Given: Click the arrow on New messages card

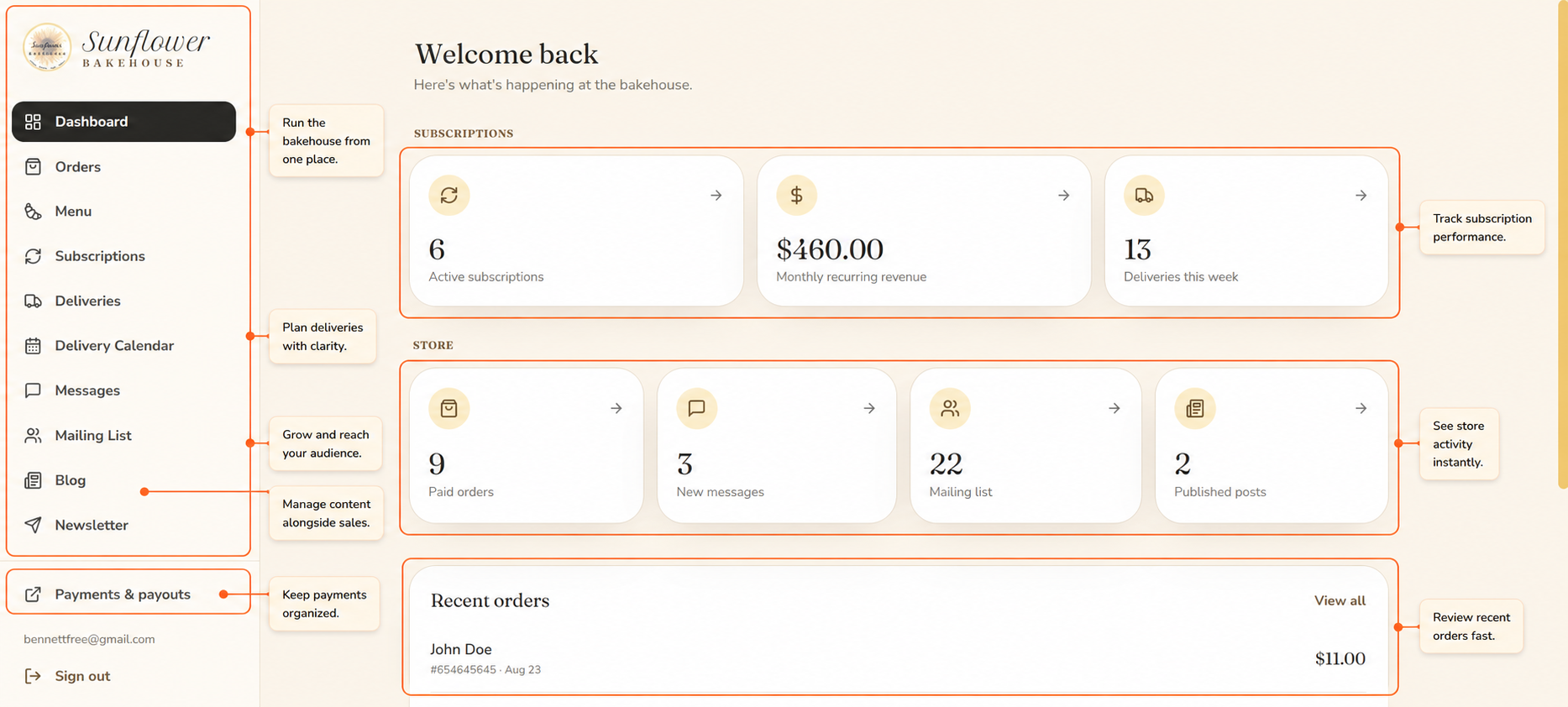Looking at the screenshot, I should click(869, 409).
